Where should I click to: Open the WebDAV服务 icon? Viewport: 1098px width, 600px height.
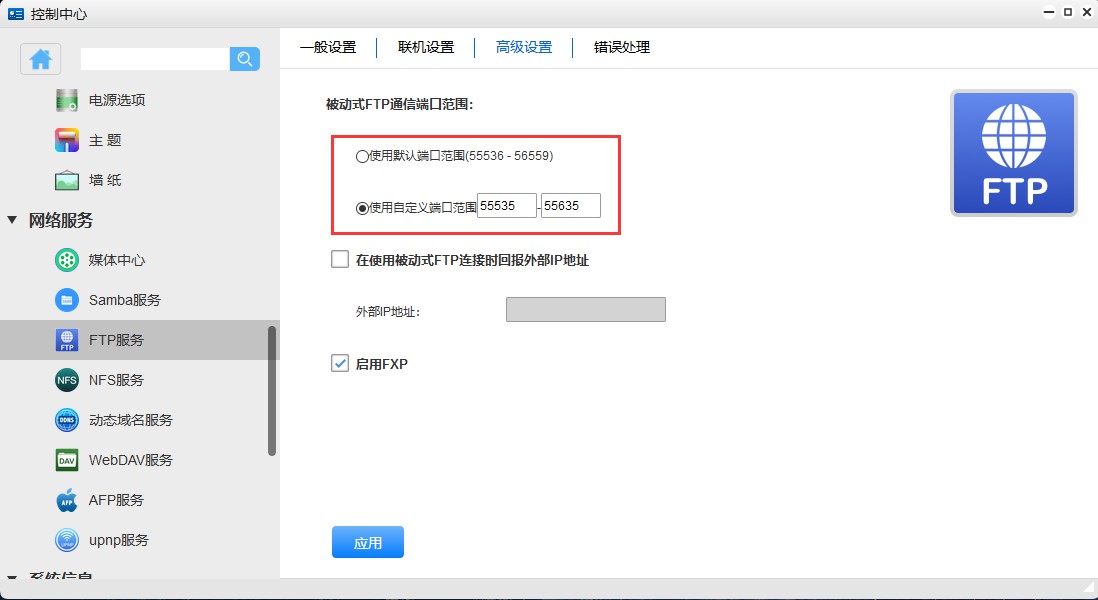tap(67, 460)
